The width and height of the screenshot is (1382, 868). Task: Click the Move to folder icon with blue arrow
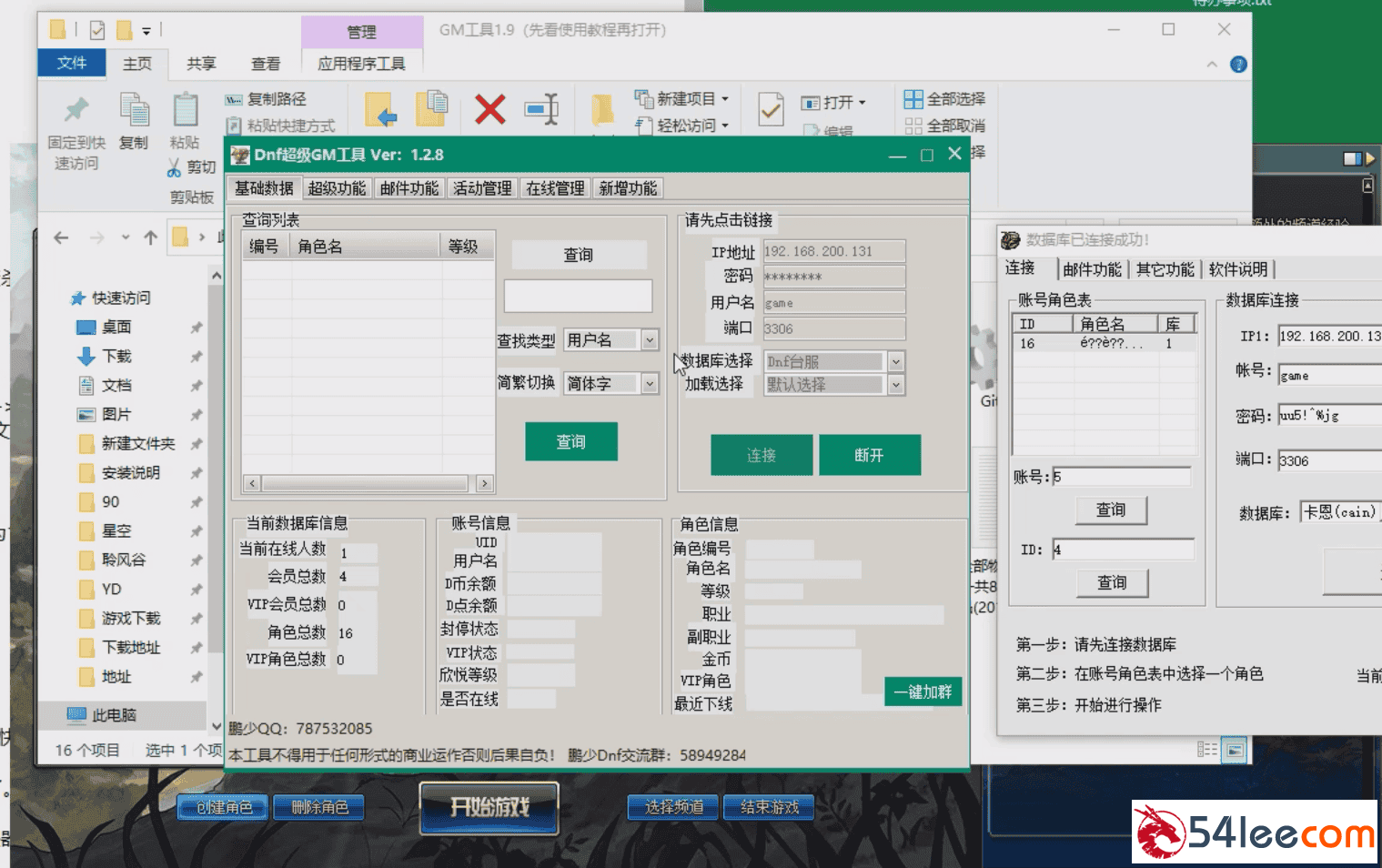point(381,110)
